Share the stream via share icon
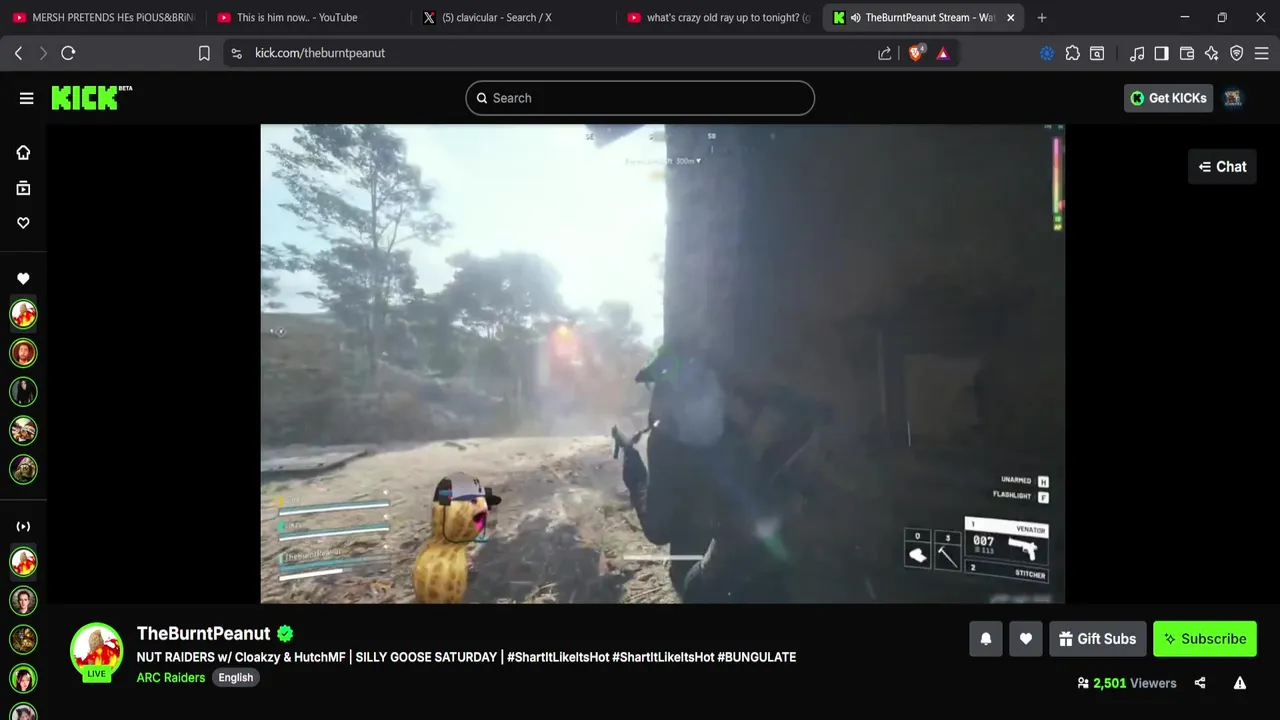The width and height of the screenshot is (1280, 720). coord(1200,683)
